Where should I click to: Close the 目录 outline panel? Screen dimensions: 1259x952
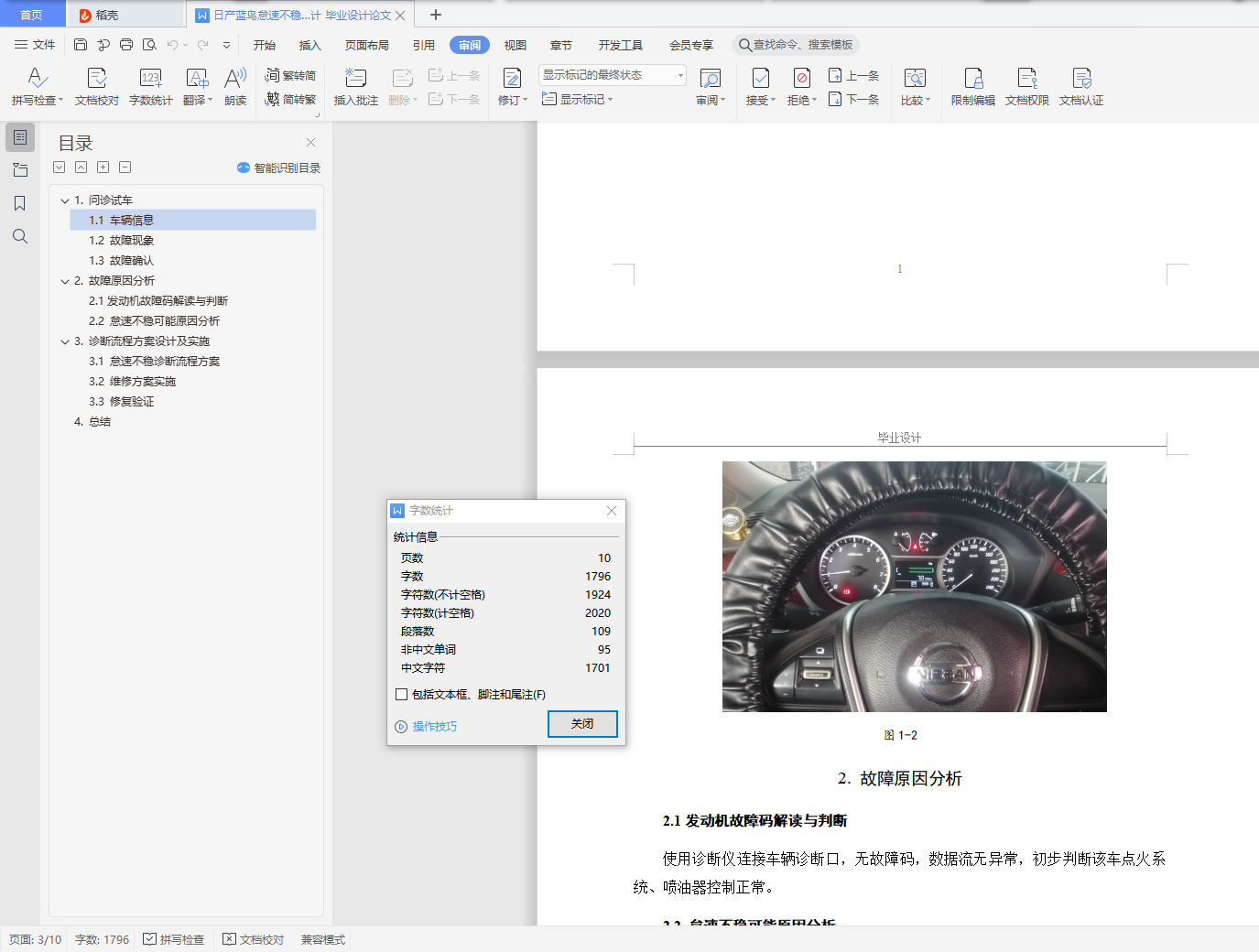(310, 142)
